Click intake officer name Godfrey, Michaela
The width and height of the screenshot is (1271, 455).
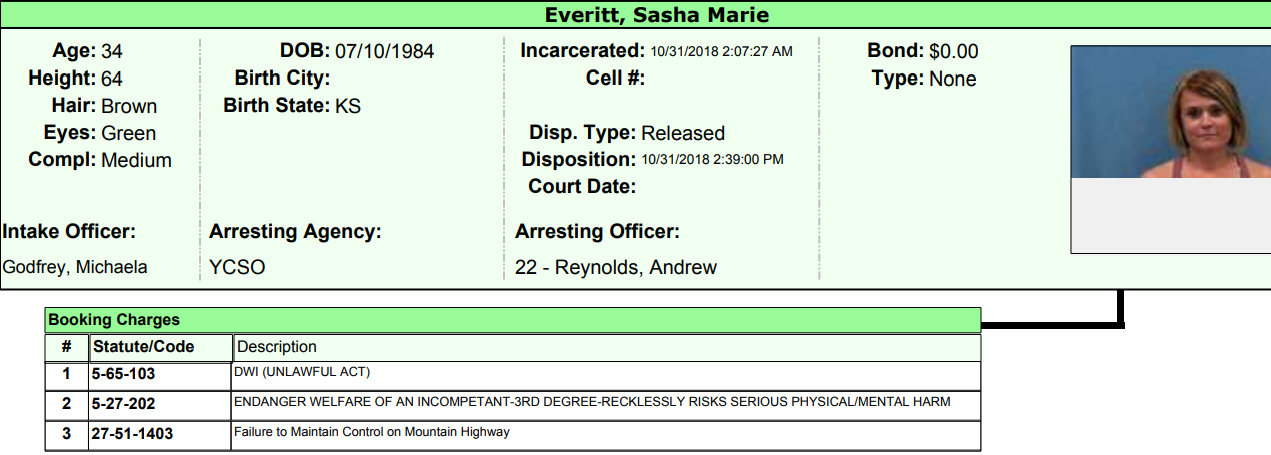click(x=75, y=267)
